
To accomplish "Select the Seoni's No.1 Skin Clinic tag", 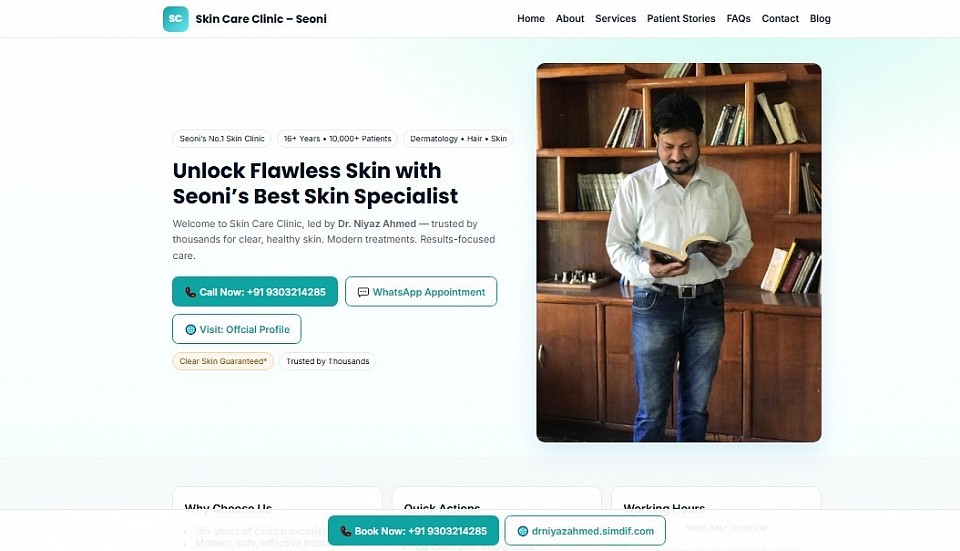I will click(x=221, y=139).
